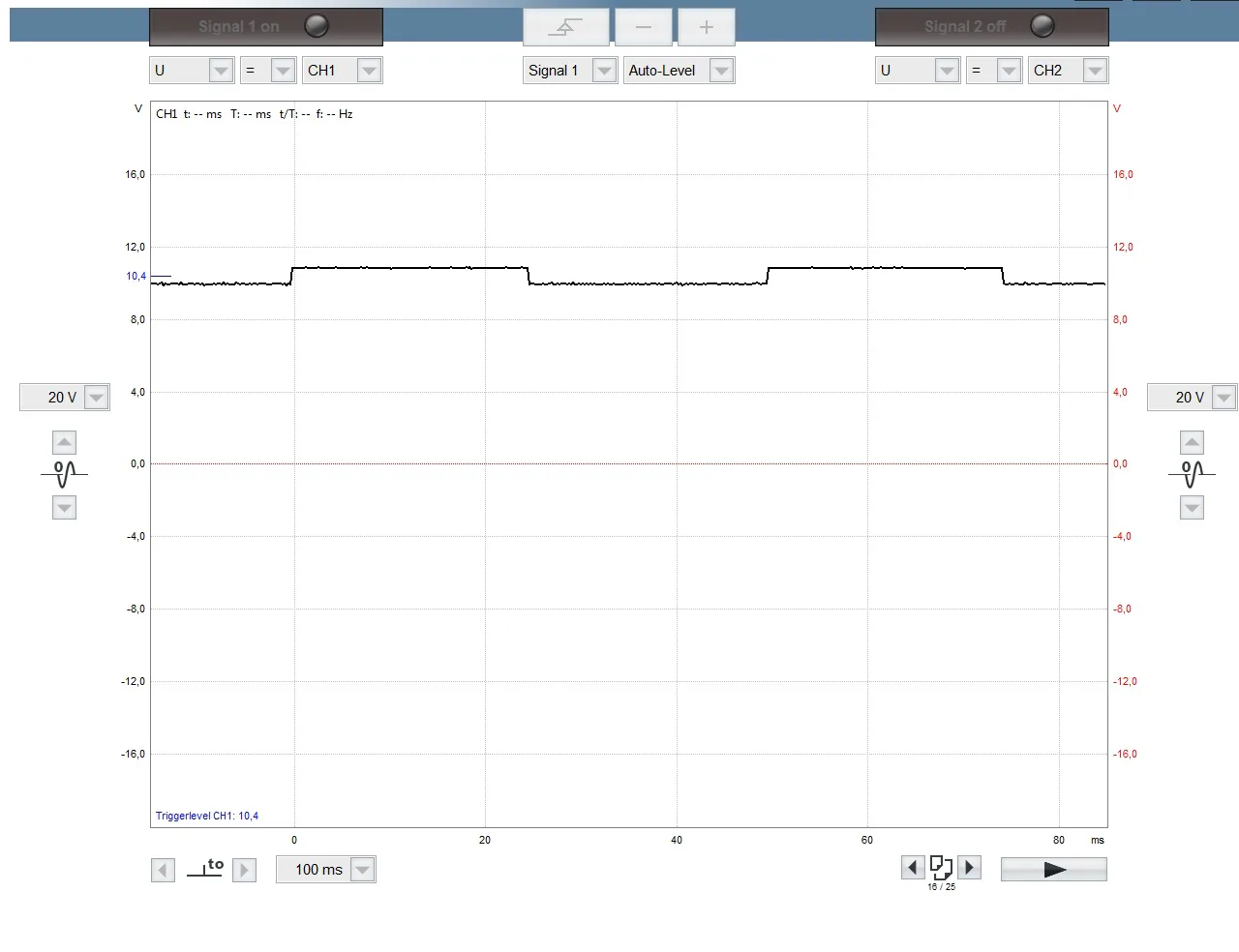
Task: Click the channel 1 zero-line offset icon
Action: coord(64,474)
